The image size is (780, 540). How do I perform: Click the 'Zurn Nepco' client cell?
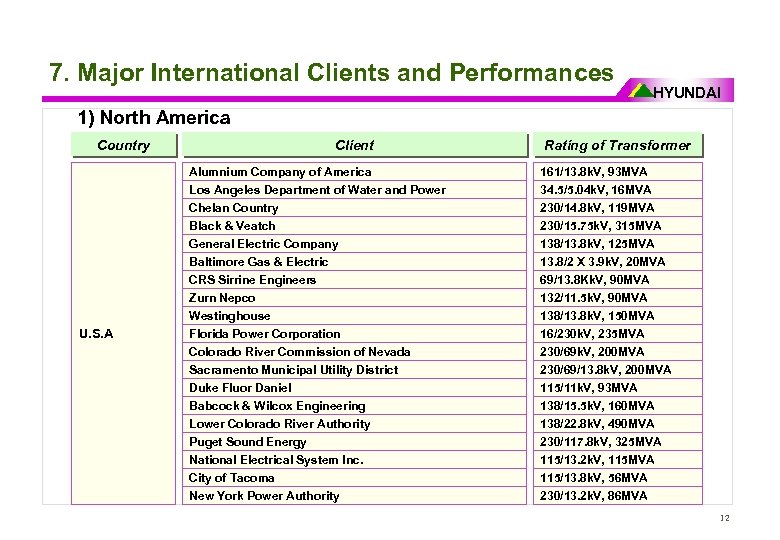354,297
